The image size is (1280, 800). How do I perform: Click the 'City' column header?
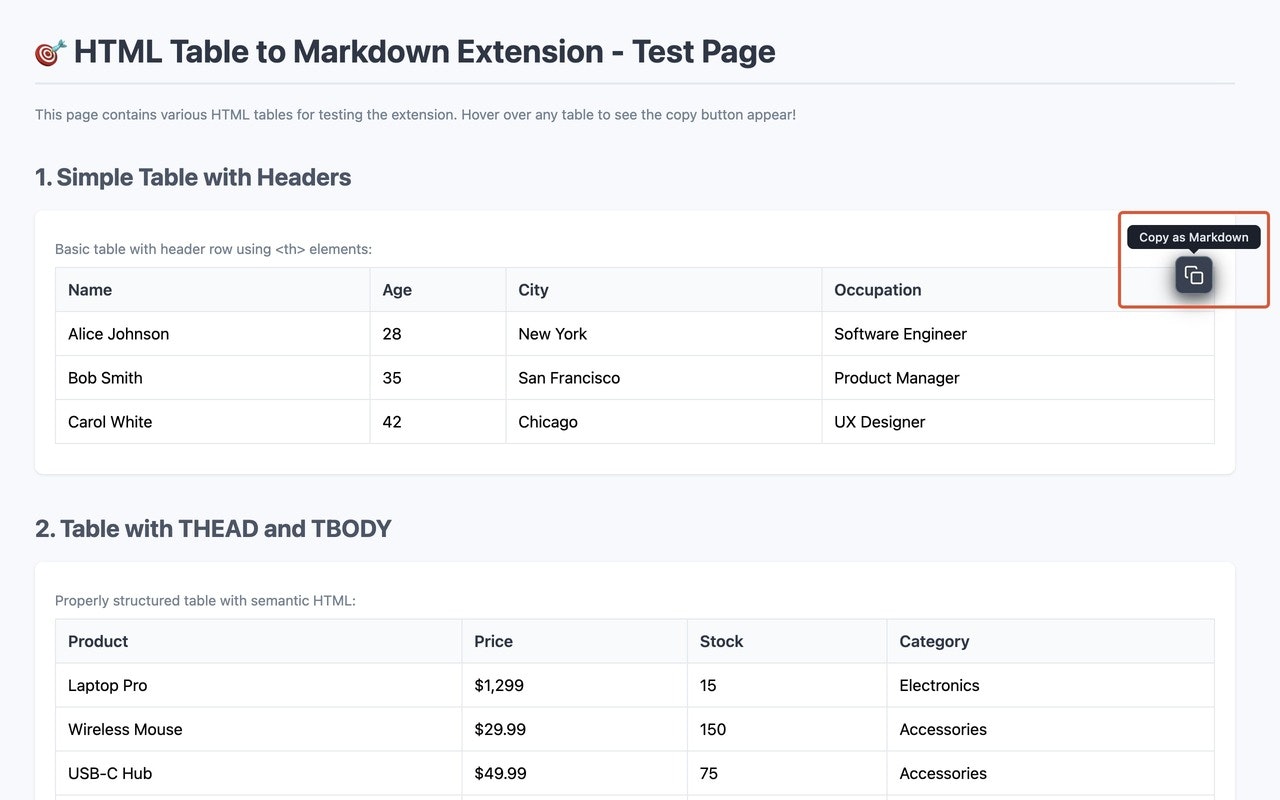click(664, 290)
